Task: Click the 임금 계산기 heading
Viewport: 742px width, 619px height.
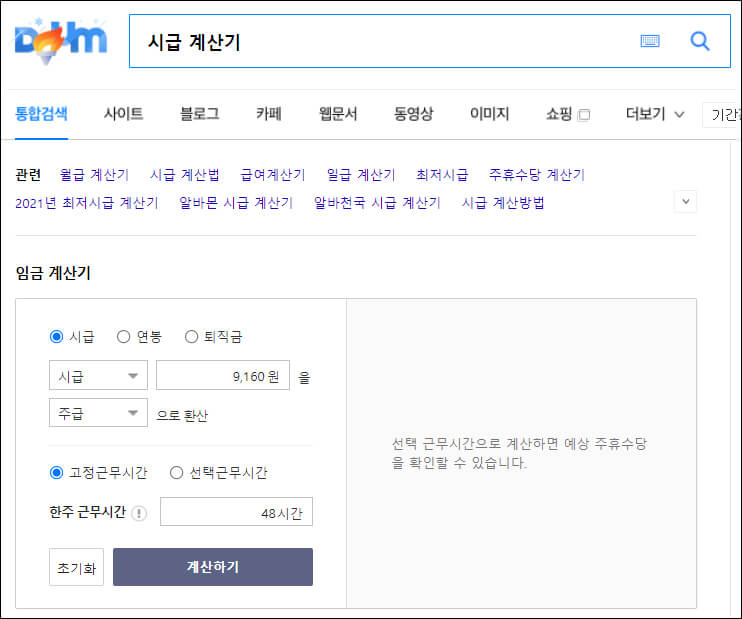Action: pyautogui.click(x=53, y=273)
